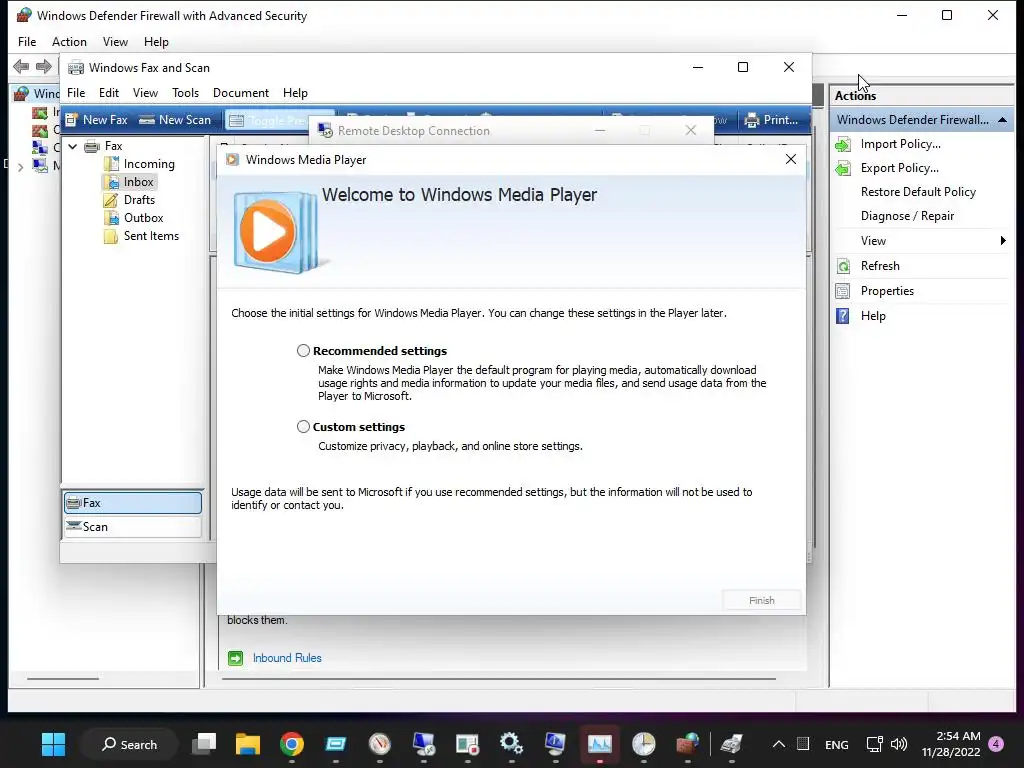Open the Windows Start menu

tap(54, 744)
